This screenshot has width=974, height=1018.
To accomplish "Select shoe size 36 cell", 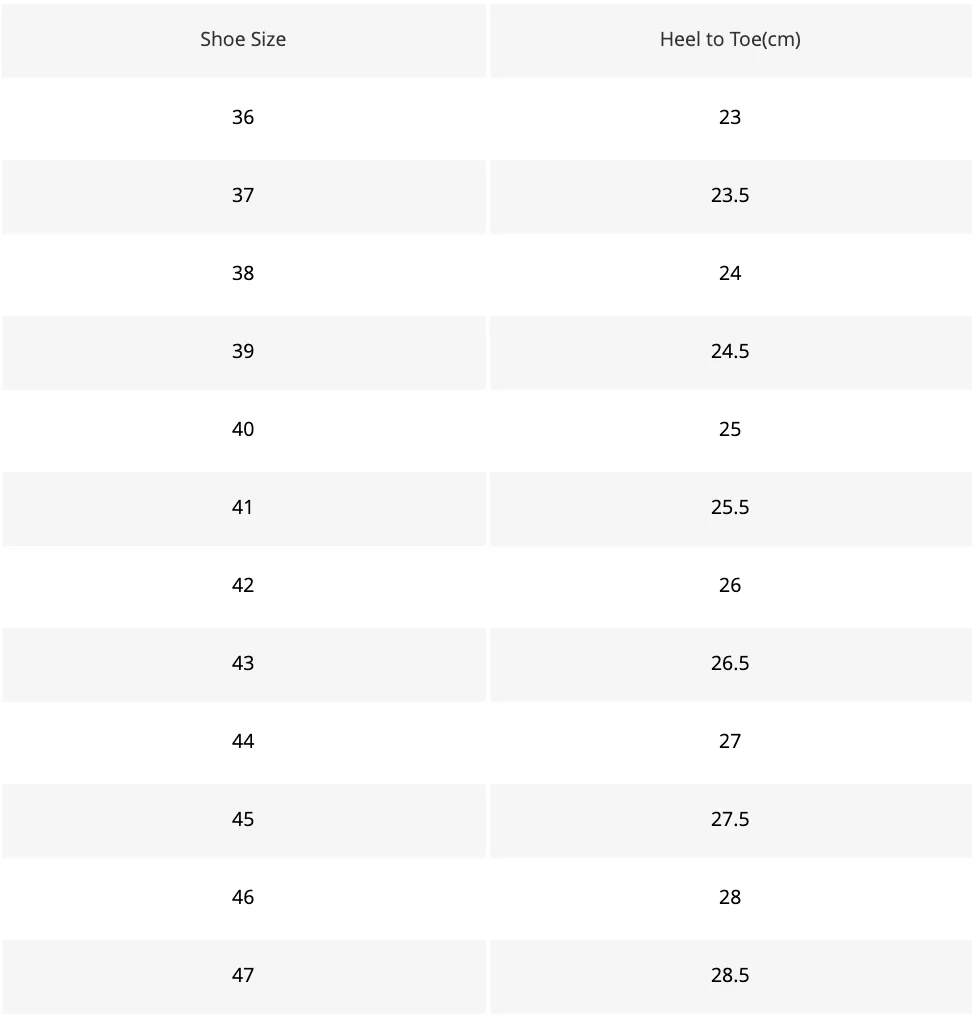I will pos(243,118).
